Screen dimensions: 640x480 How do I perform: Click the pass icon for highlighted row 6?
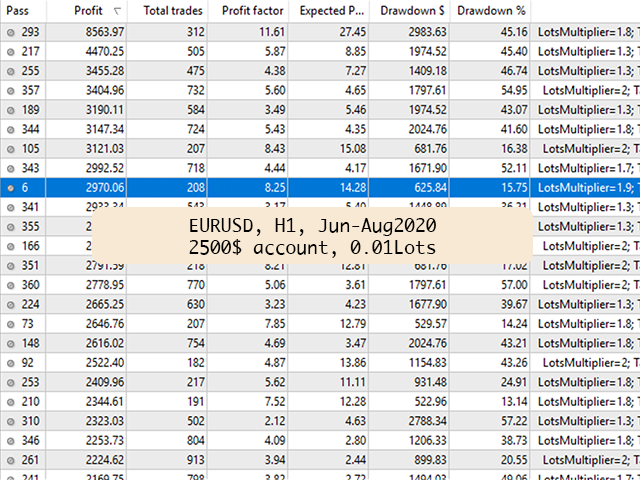pyautogui.click(x=11, y=188)
